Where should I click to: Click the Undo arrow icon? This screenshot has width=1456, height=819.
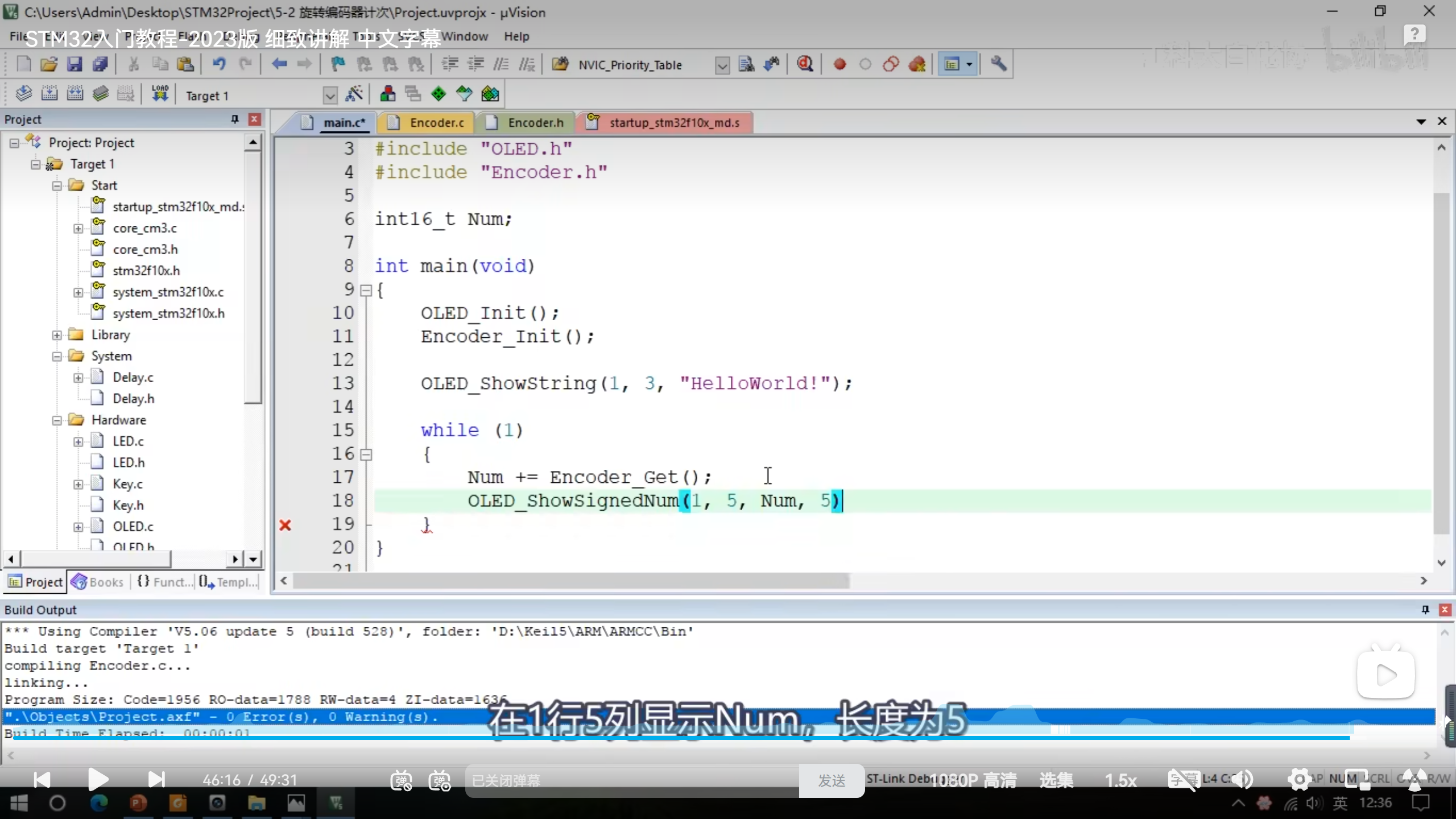tap(219, 64)
